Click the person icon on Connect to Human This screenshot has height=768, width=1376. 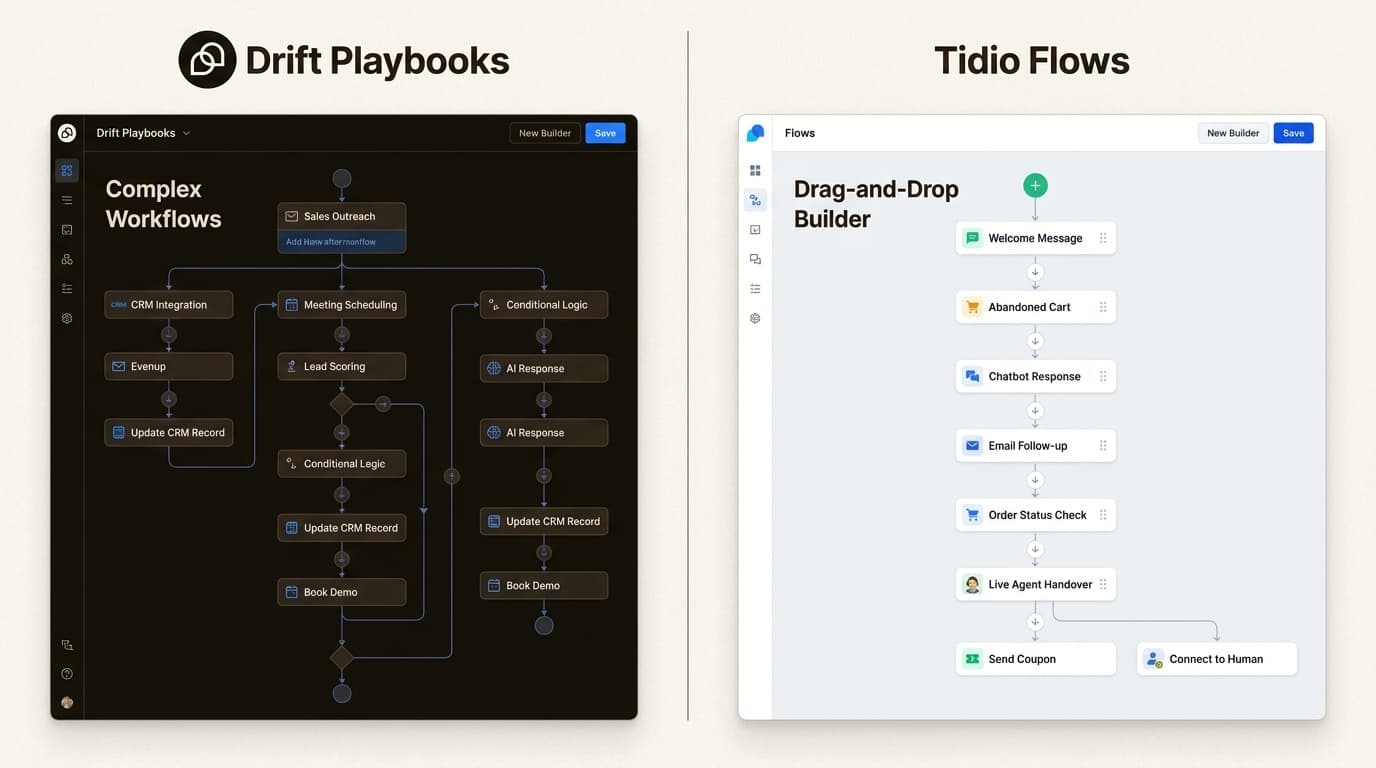(x=1153, y=659)
